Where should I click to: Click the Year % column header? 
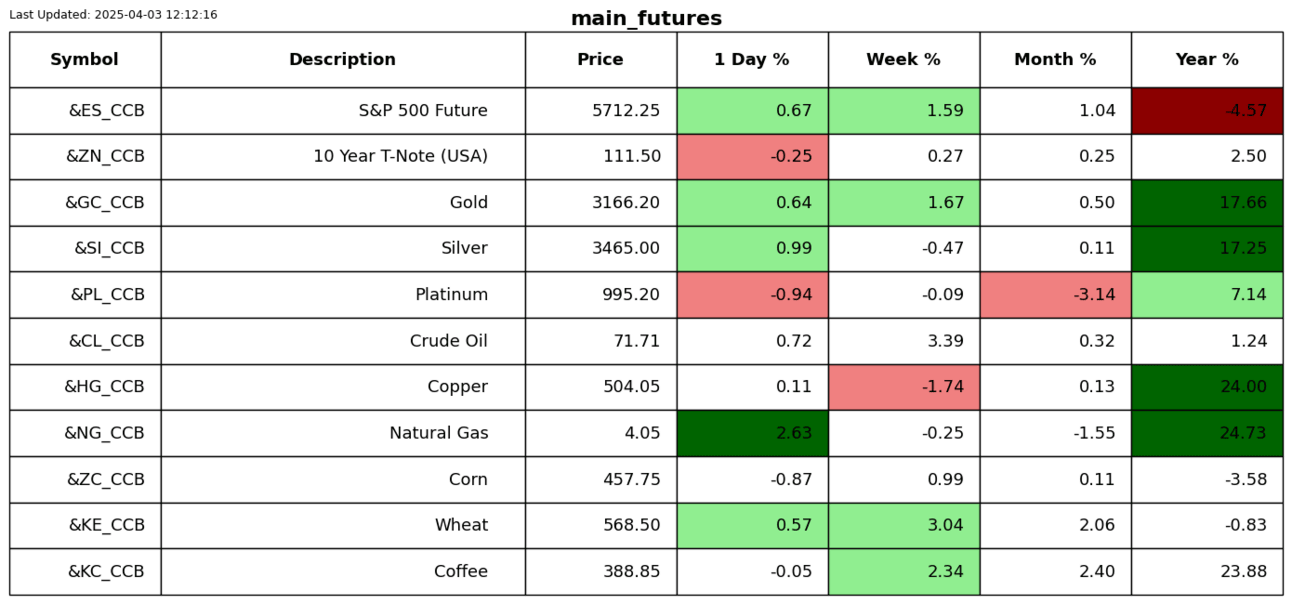pyautogui.click(x=1206, y=60)
